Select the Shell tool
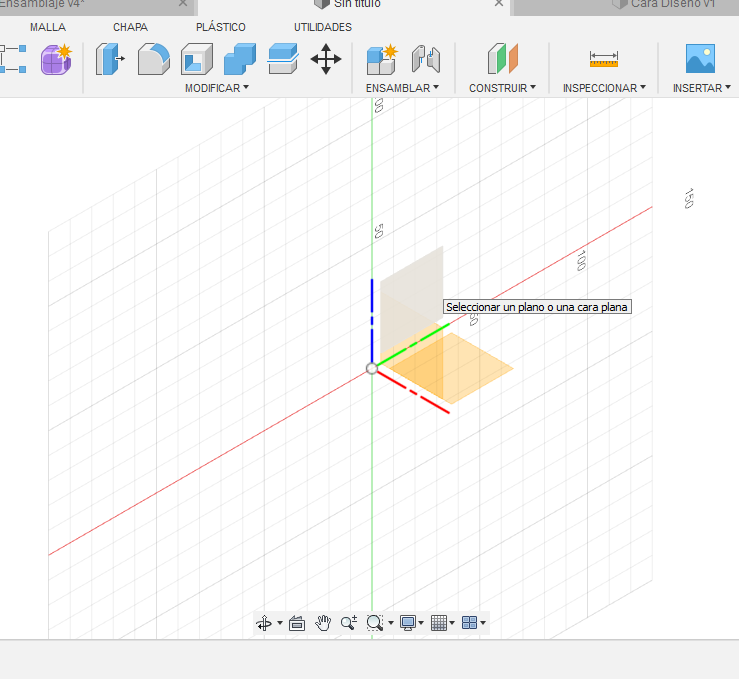 coord(197,59)
